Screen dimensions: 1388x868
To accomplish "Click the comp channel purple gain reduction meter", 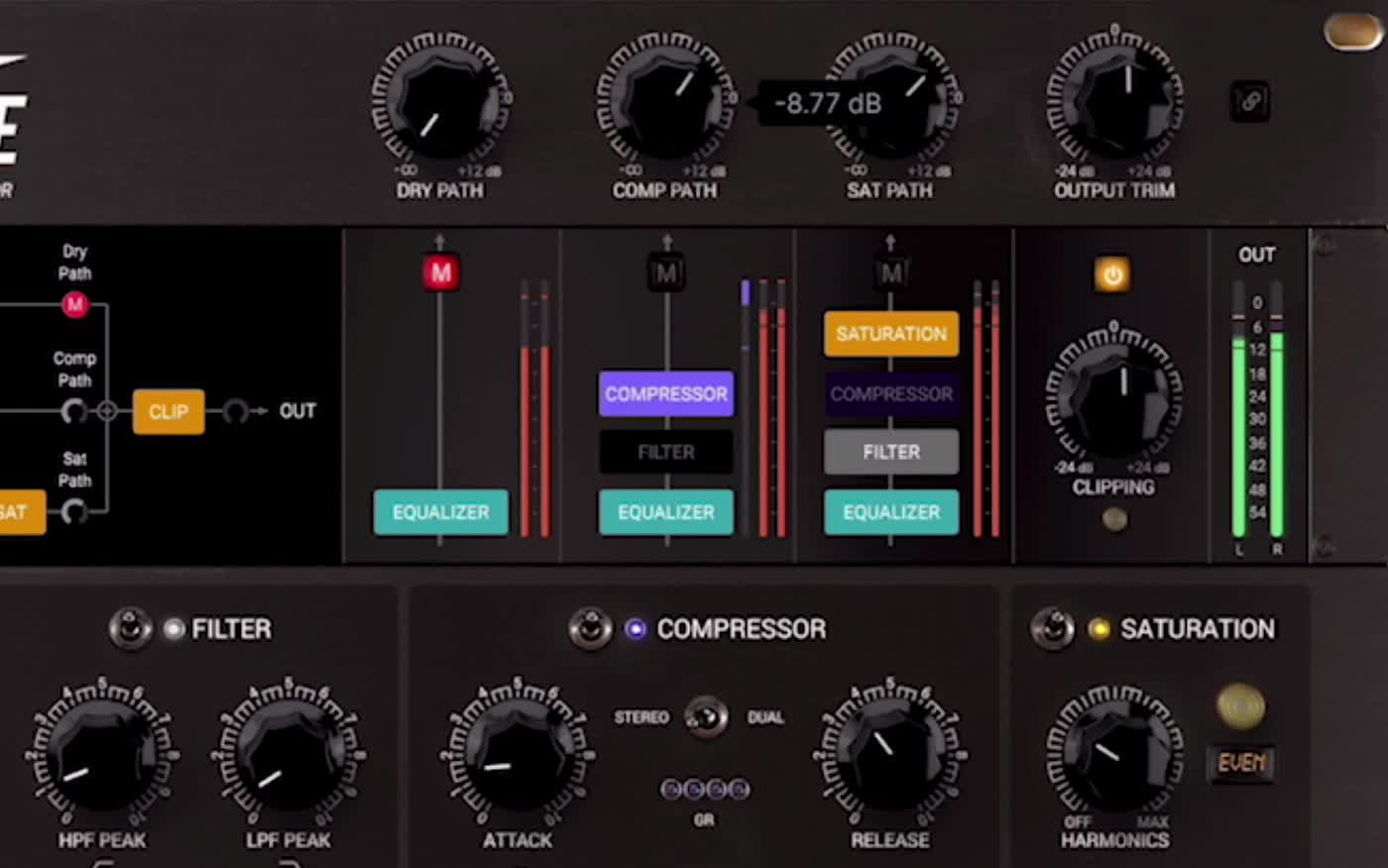I will [x=746, y=409].
